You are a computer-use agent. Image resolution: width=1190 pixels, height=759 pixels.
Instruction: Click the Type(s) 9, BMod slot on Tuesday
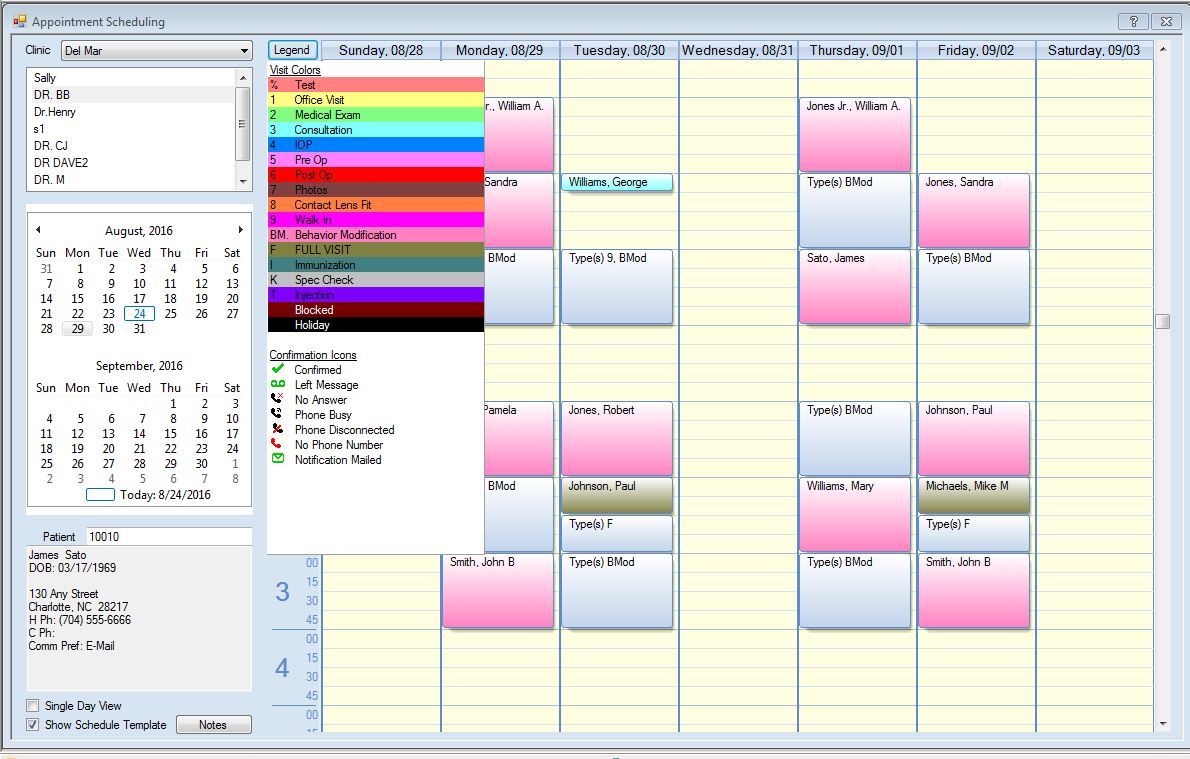point(616,286)
